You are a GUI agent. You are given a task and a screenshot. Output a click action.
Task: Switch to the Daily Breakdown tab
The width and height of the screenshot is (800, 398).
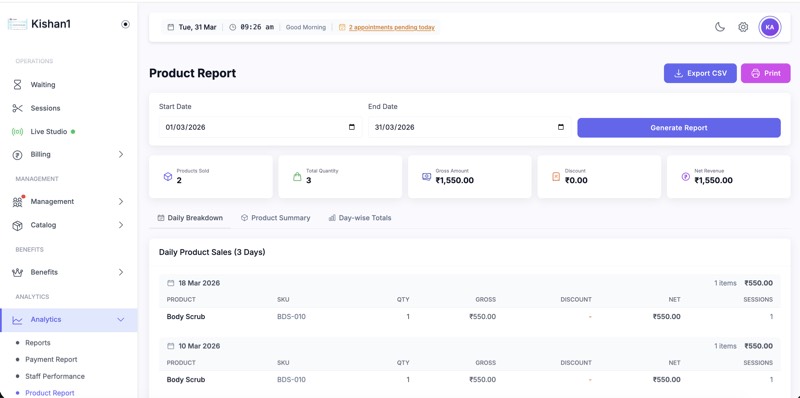[x=190, y=218]
